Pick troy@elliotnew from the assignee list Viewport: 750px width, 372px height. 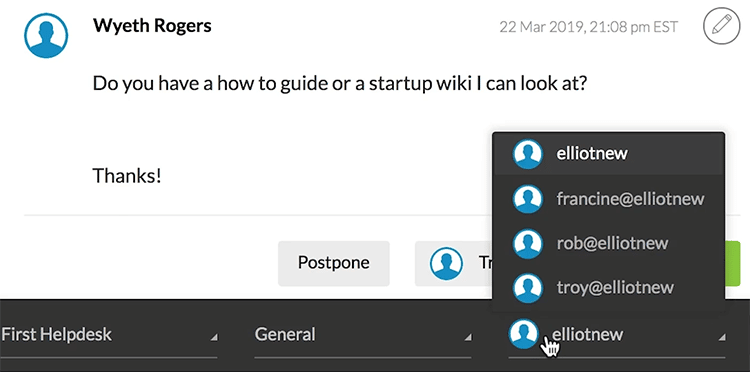pos(608,287)
